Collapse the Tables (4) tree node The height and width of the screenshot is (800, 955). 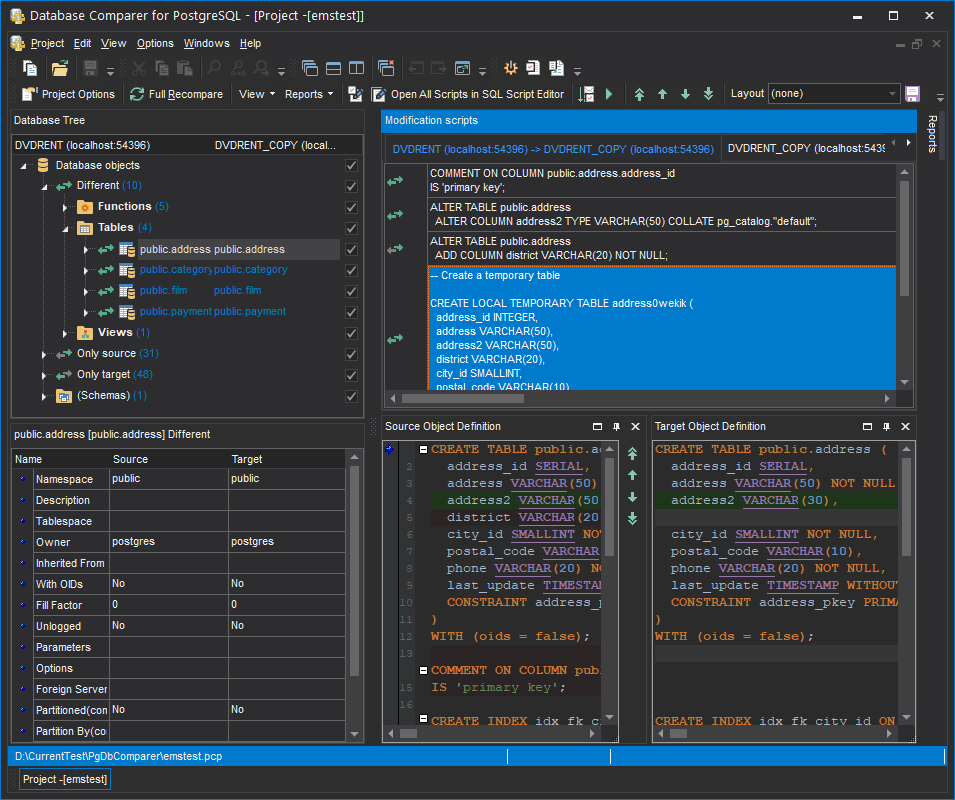tap(65, 229)
